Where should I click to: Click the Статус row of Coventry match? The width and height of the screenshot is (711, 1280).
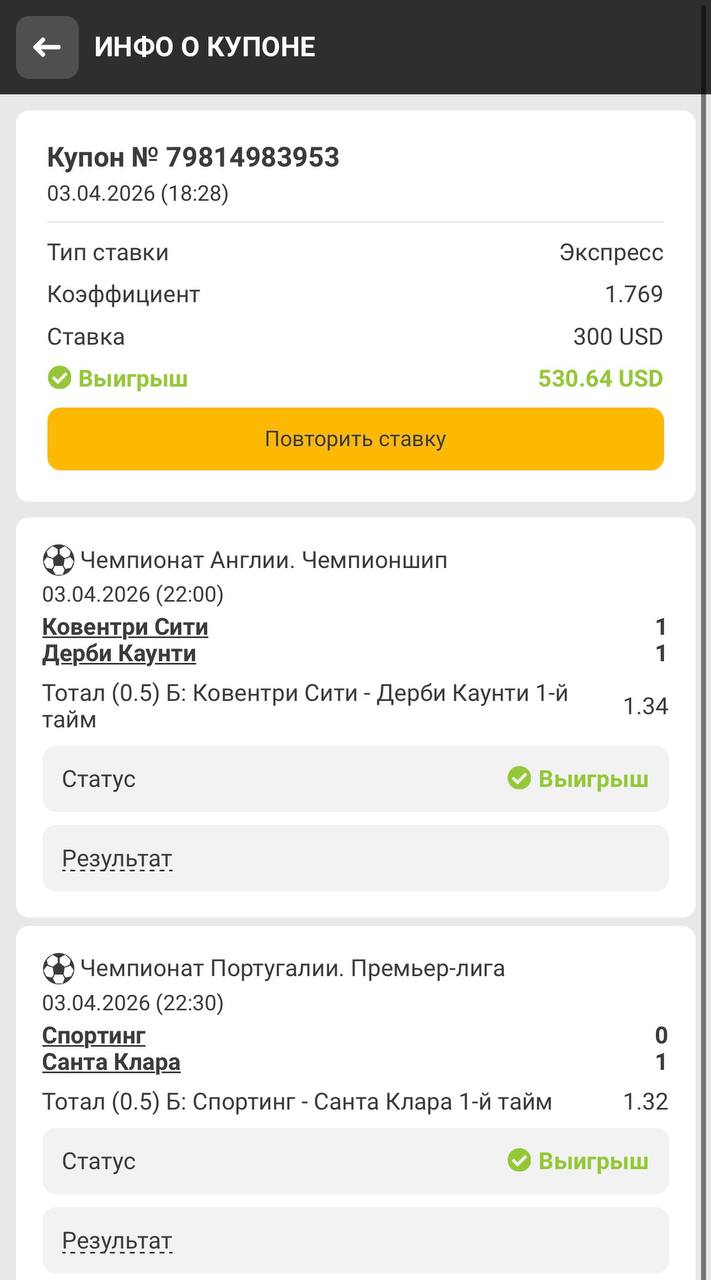(355, 778)
